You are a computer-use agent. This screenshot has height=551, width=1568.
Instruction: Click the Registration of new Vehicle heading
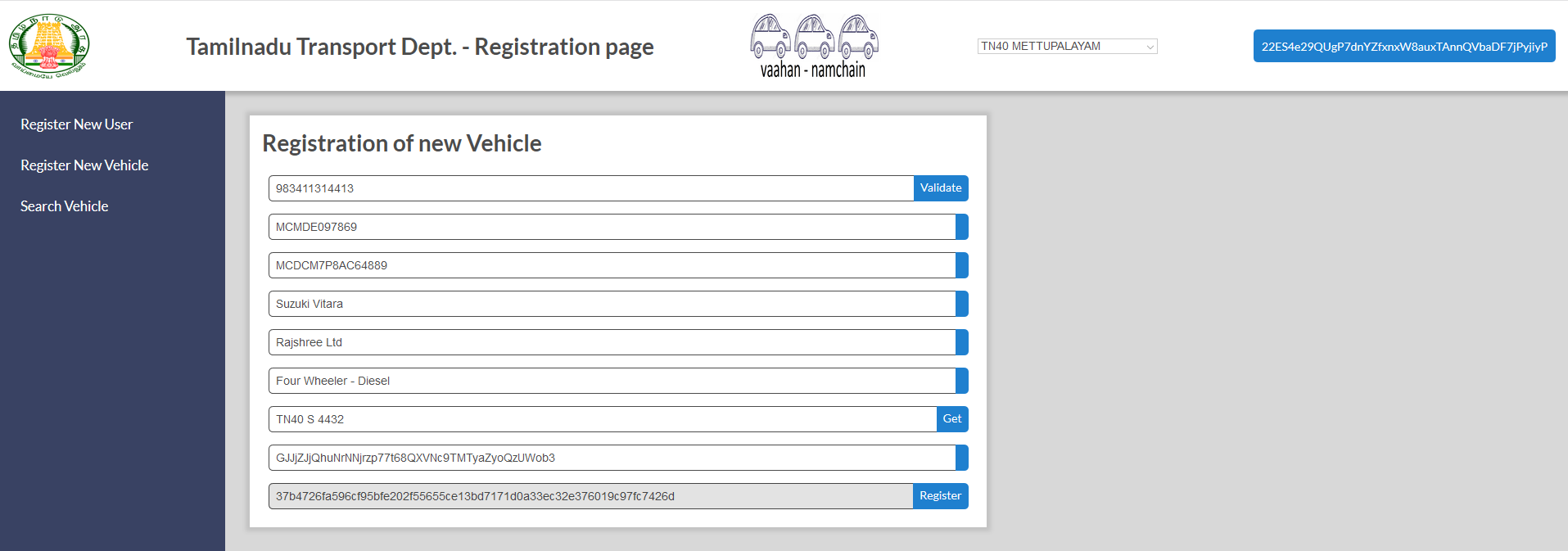(x=402, y=143)
